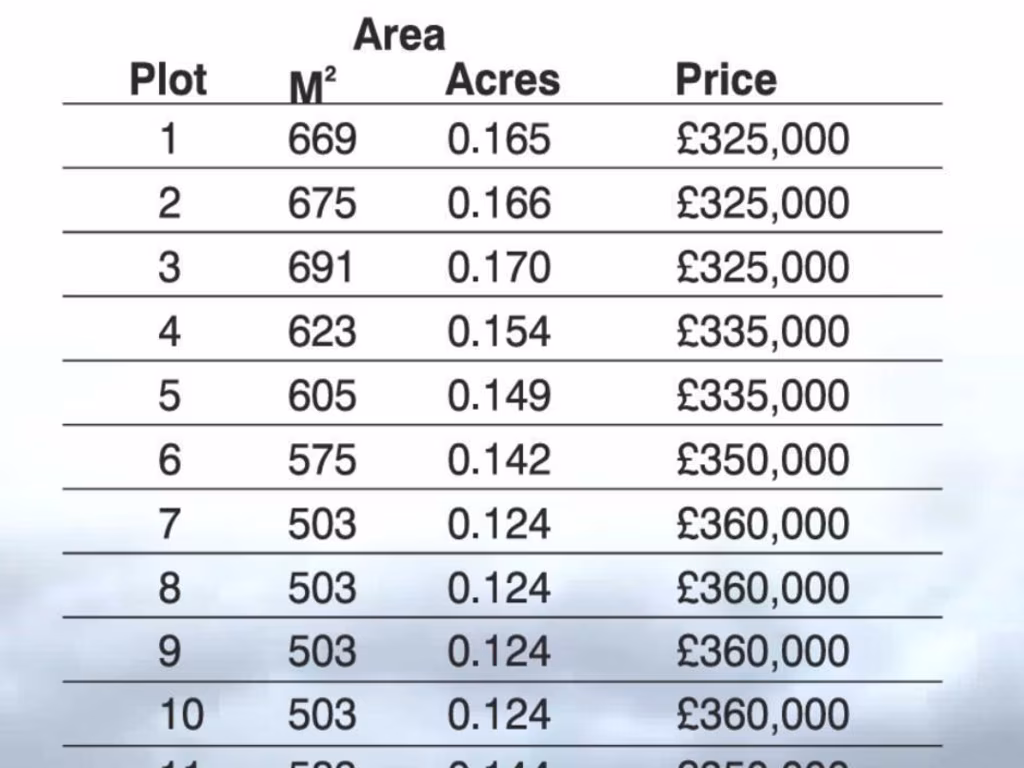Screen dimensions: 1024x768
Task: Click the Price column header
Action: pyautogui.click(x=725, y=80)
